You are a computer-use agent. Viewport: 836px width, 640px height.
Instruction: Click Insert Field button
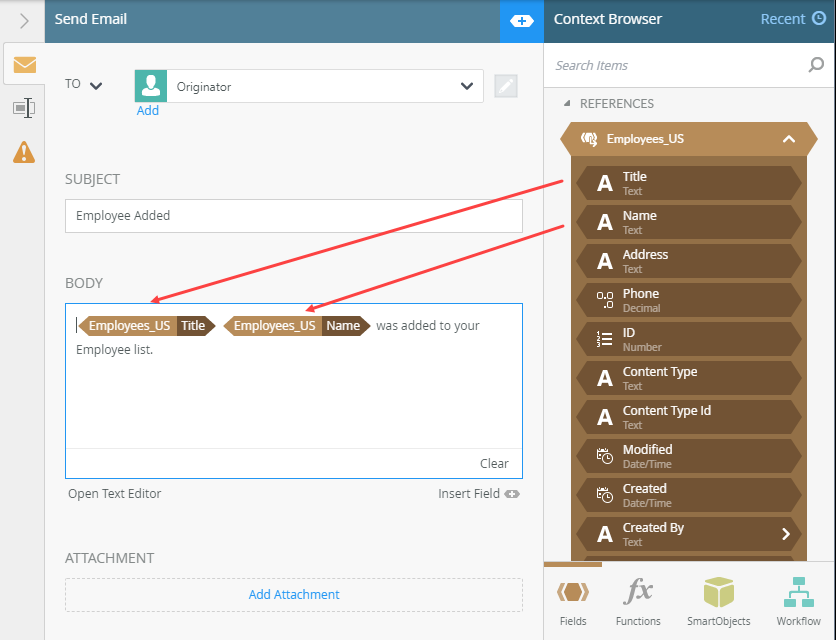pyautogui.click(x=478, y=494)
